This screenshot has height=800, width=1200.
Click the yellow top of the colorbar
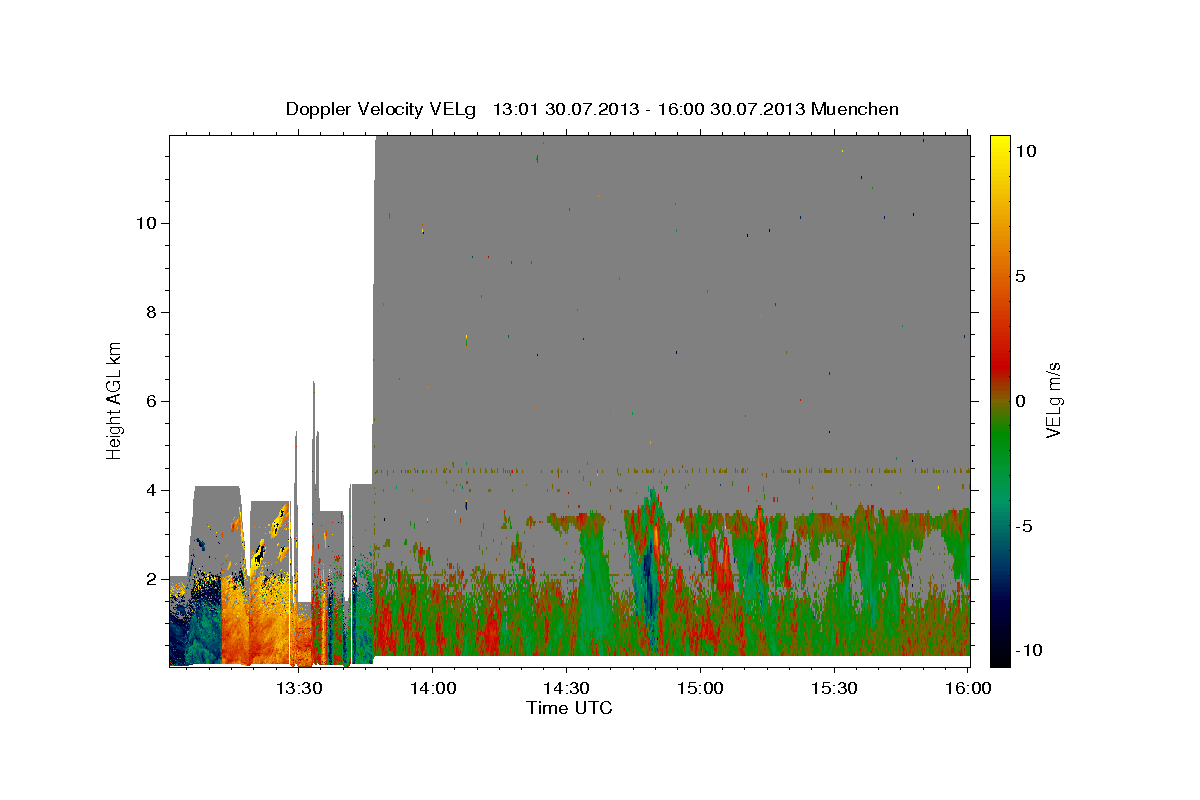click(x=1000, y=145)
